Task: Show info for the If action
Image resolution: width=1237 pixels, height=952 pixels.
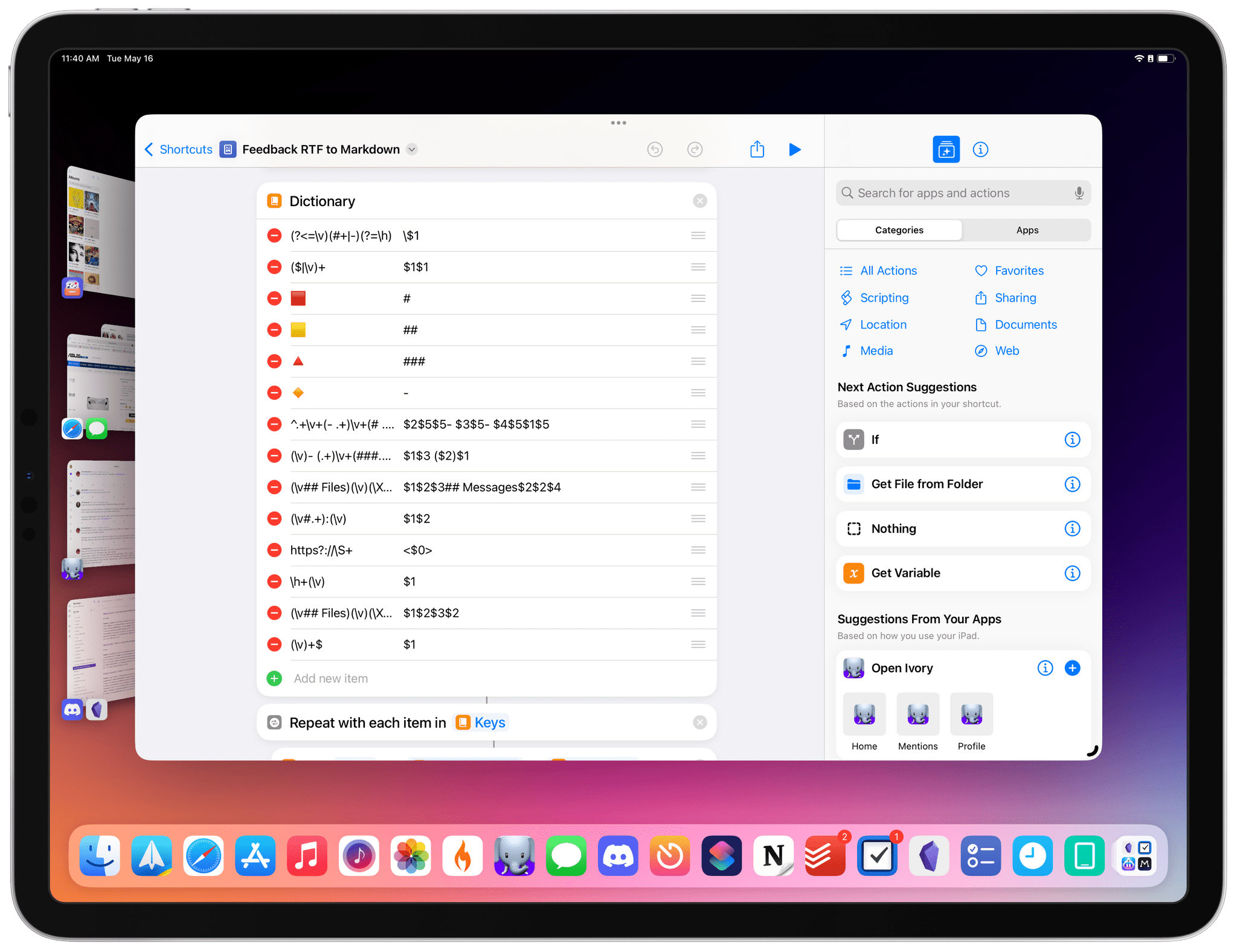Action: 1072,440
